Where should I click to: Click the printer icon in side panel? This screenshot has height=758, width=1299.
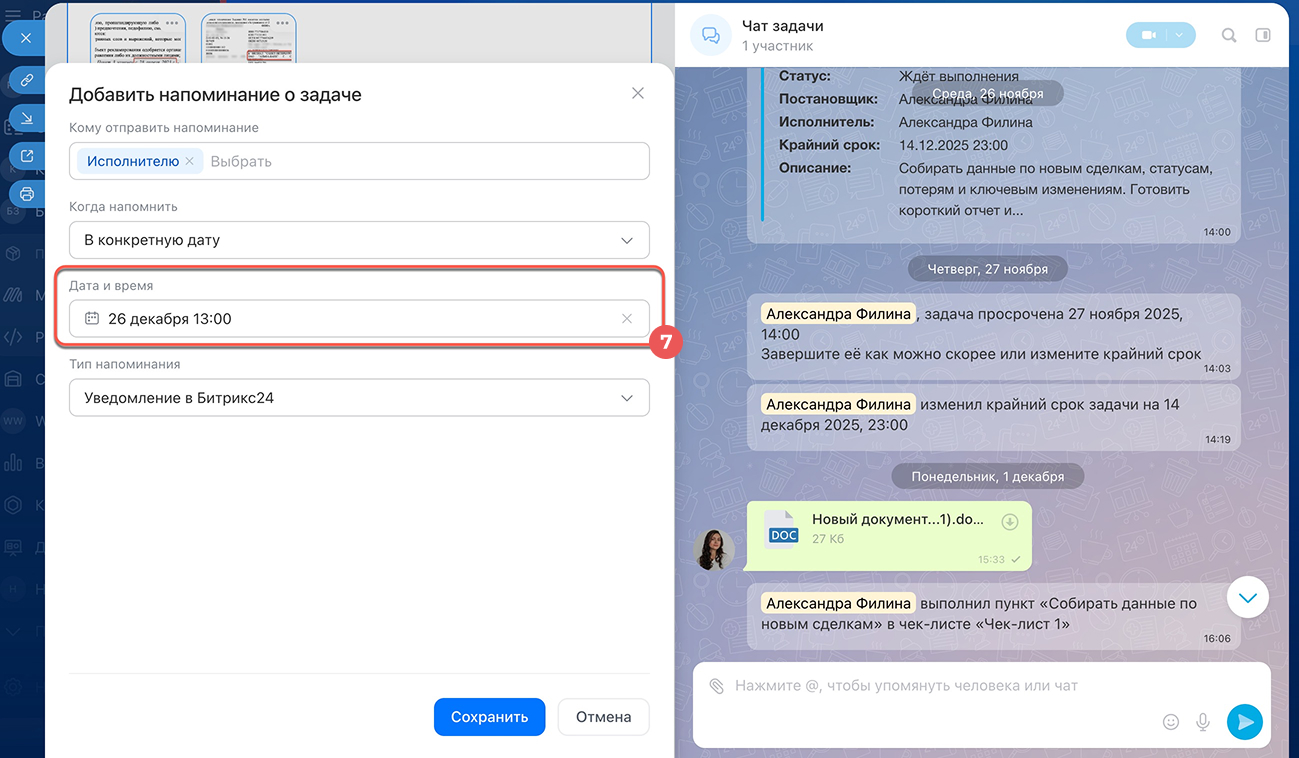[27, 194]
